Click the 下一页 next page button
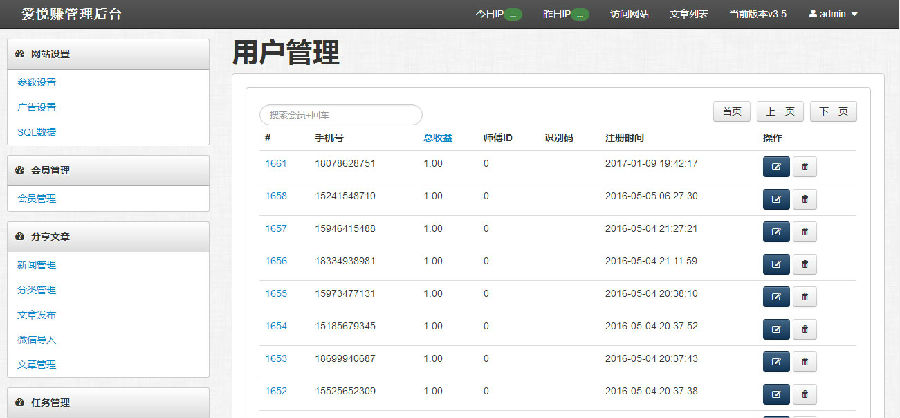 tap(833, 112)
